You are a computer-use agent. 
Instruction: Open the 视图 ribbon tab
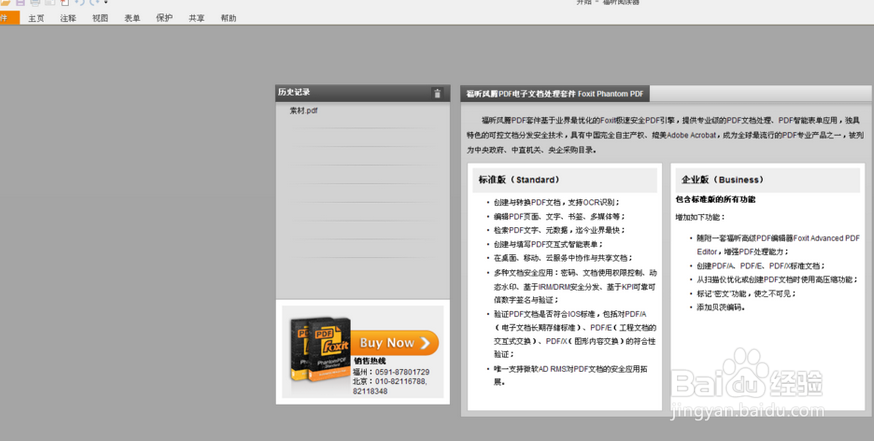pos(100,18)
